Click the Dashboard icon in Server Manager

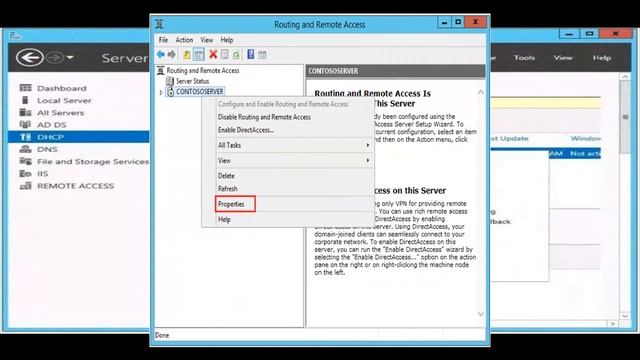[x=25, y=88]
